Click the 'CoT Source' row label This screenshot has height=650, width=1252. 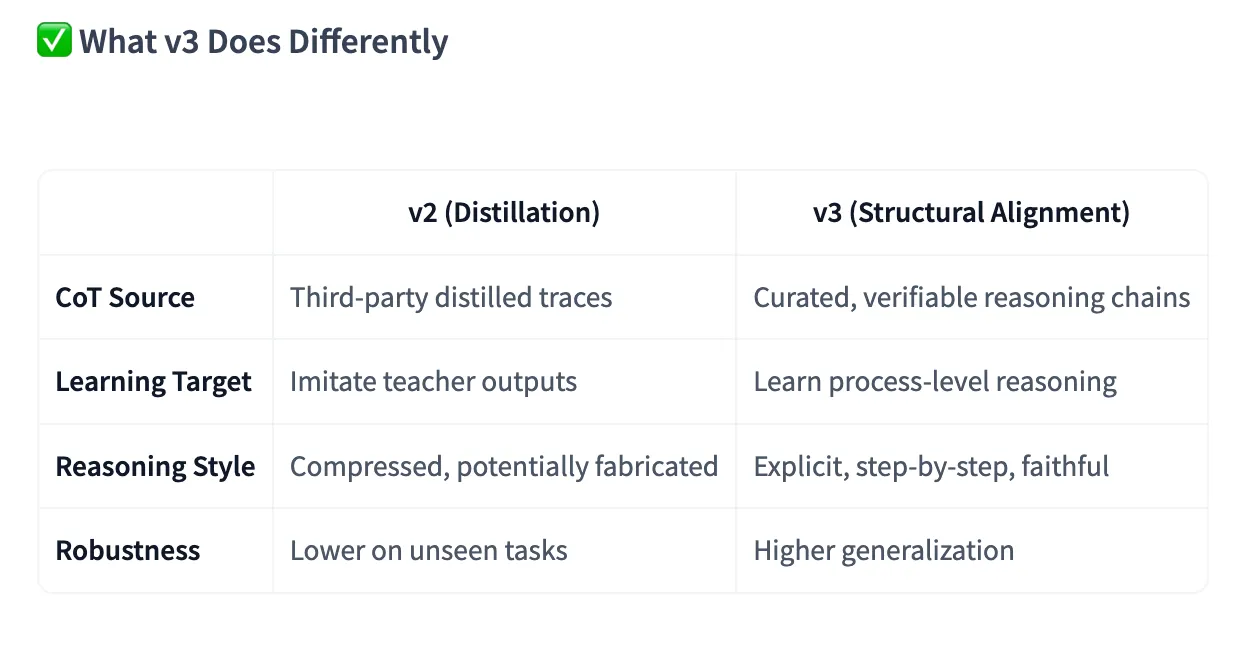(x=125, y=297)
